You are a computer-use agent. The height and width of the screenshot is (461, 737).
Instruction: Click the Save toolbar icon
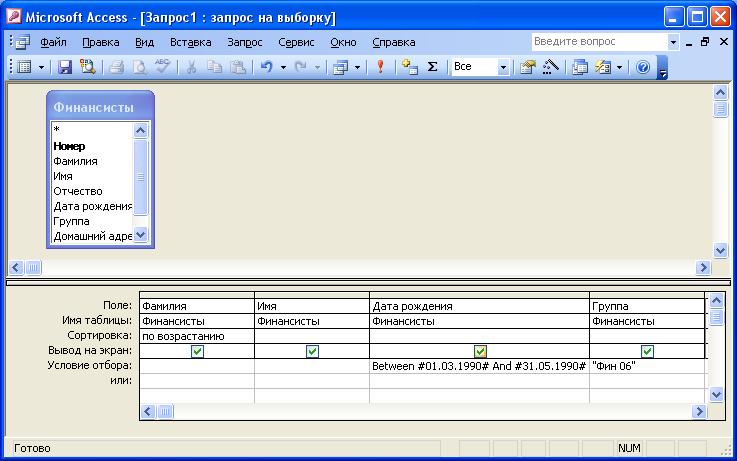click(x=65, y=67)
